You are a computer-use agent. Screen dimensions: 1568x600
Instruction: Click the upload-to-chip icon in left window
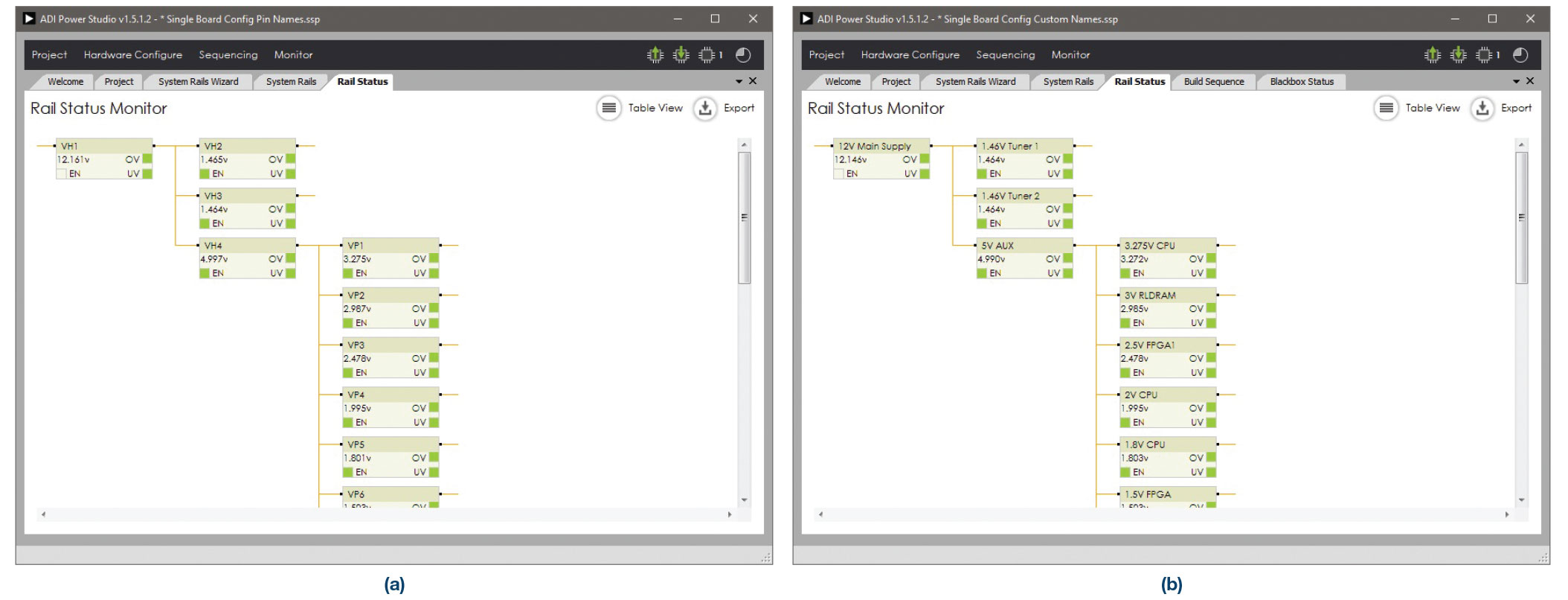pos(655,55)
